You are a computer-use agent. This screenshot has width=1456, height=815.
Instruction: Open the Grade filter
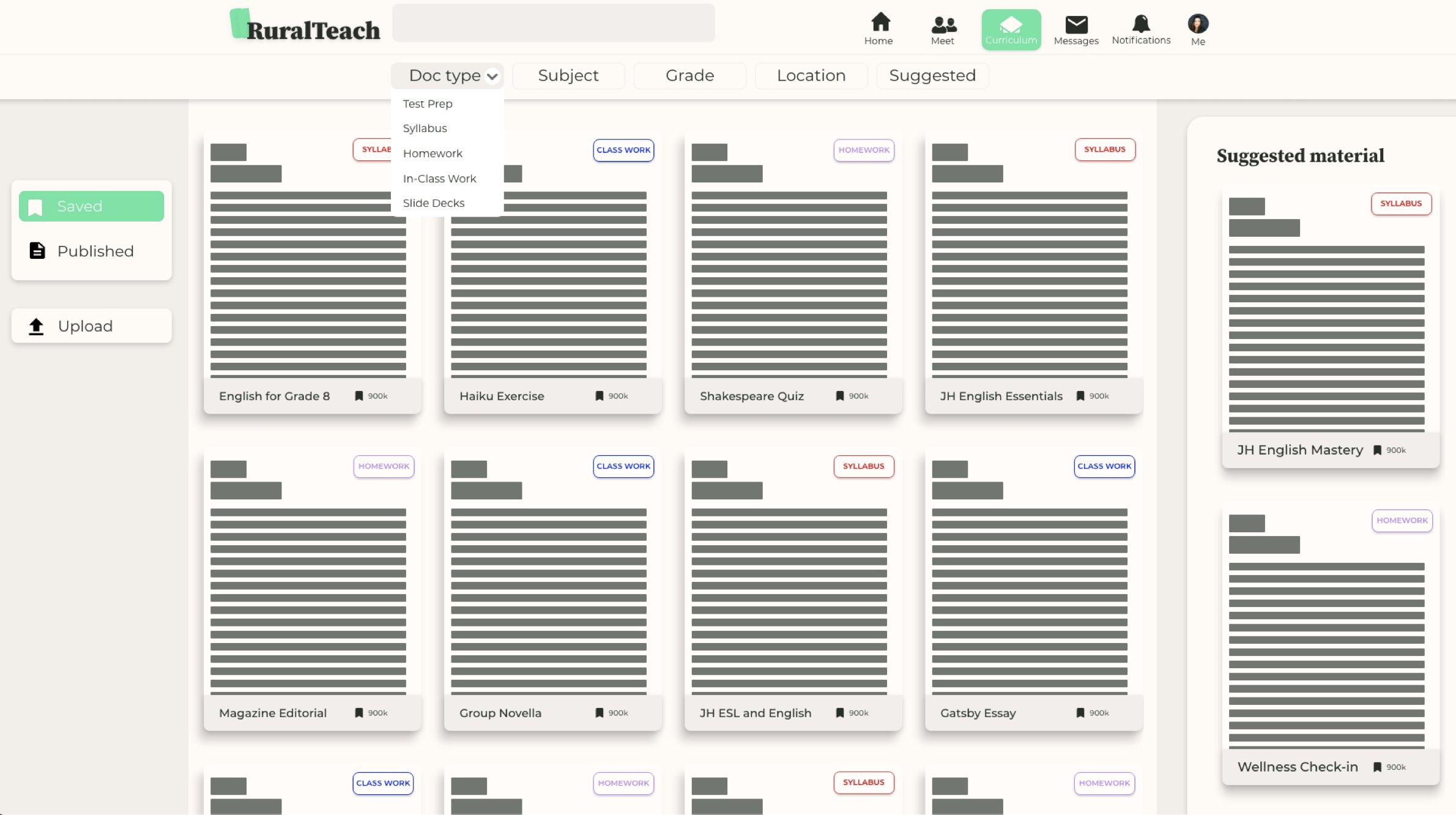click(689, 76)
